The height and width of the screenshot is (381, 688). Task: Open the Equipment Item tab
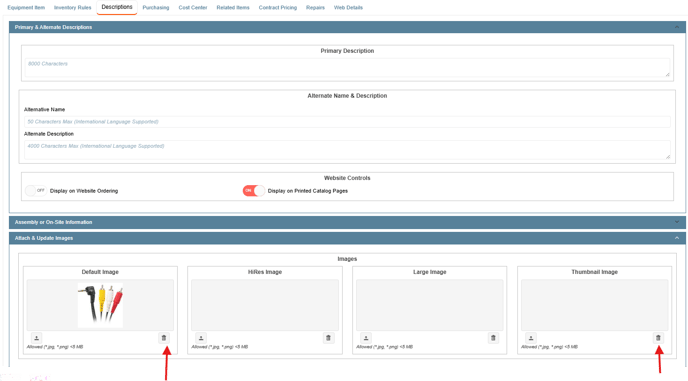pyautogui.click(x=26, y=7)
